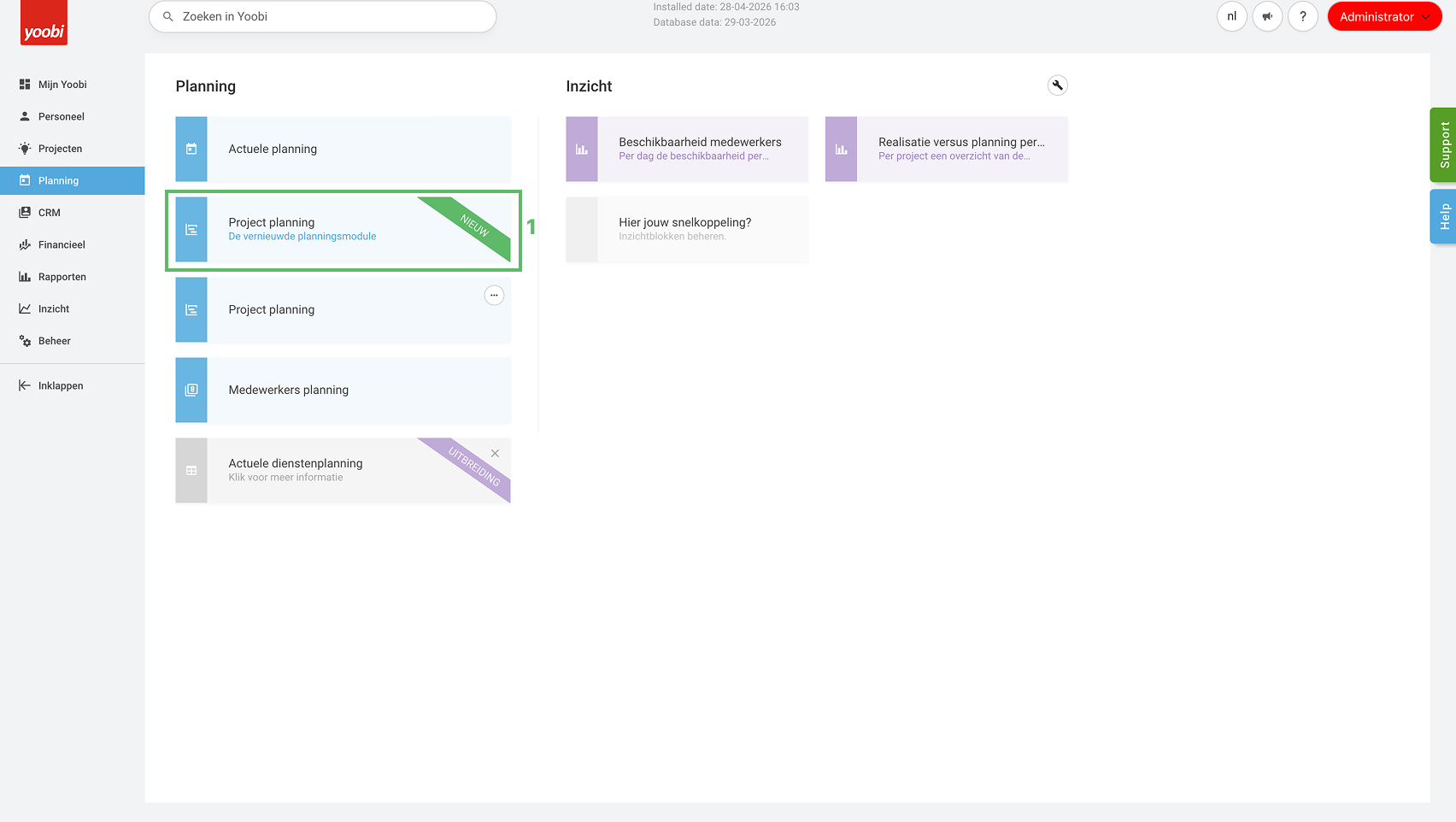Image resolution: width=1456 pixels, height=822 pixels.
Task: Focus the Zoeken in Yoobi search field
Action: click(323, 16)
